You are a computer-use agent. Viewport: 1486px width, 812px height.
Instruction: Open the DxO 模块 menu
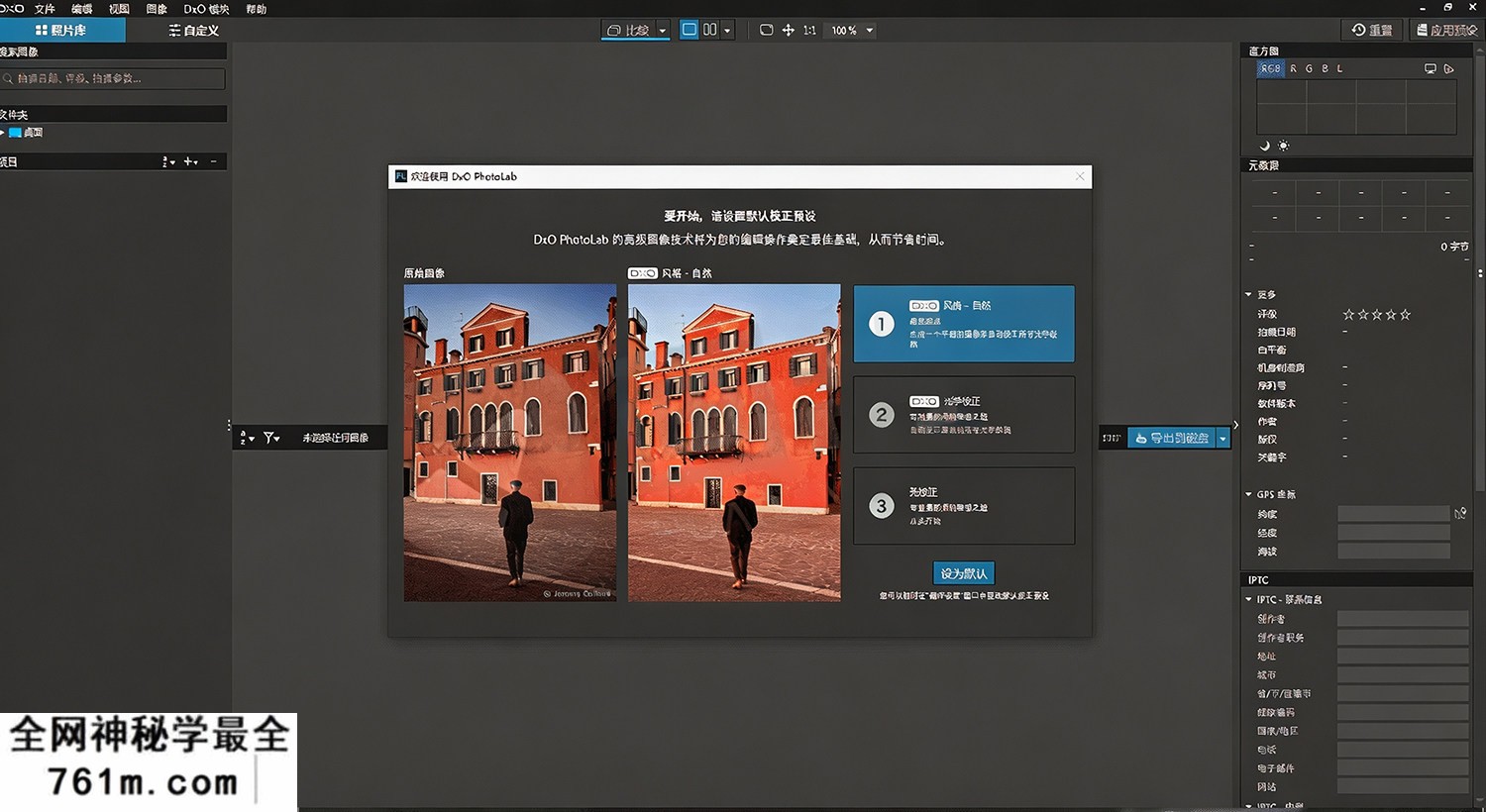point(206,9)
